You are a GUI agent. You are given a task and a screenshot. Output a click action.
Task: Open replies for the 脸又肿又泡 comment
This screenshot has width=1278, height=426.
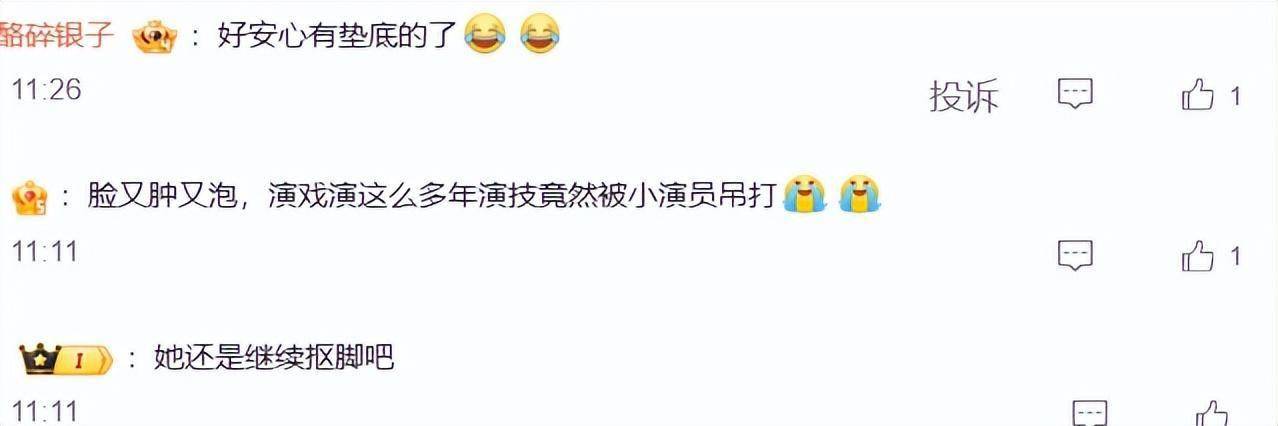click(1075, 255)
